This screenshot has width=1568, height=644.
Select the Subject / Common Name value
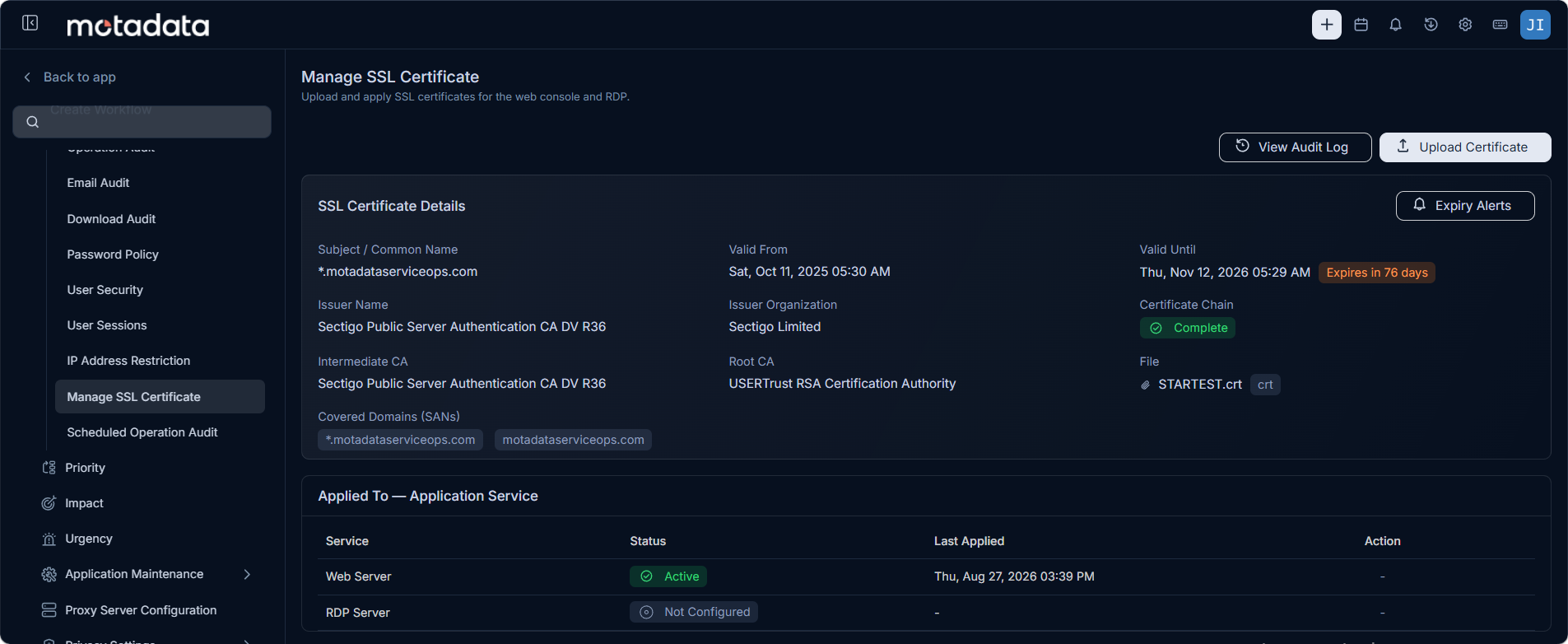click(398, 272)
